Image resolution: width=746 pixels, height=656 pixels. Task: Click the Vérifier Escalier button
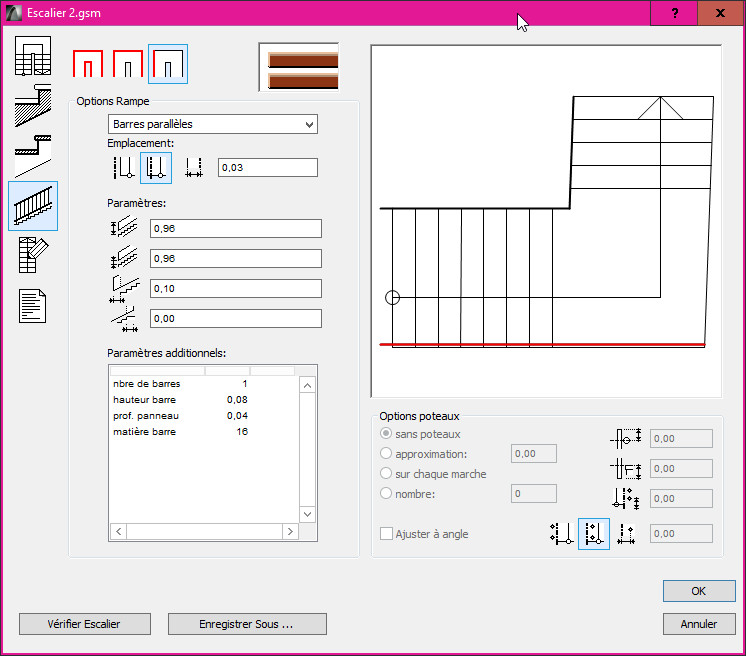point(85,624)
